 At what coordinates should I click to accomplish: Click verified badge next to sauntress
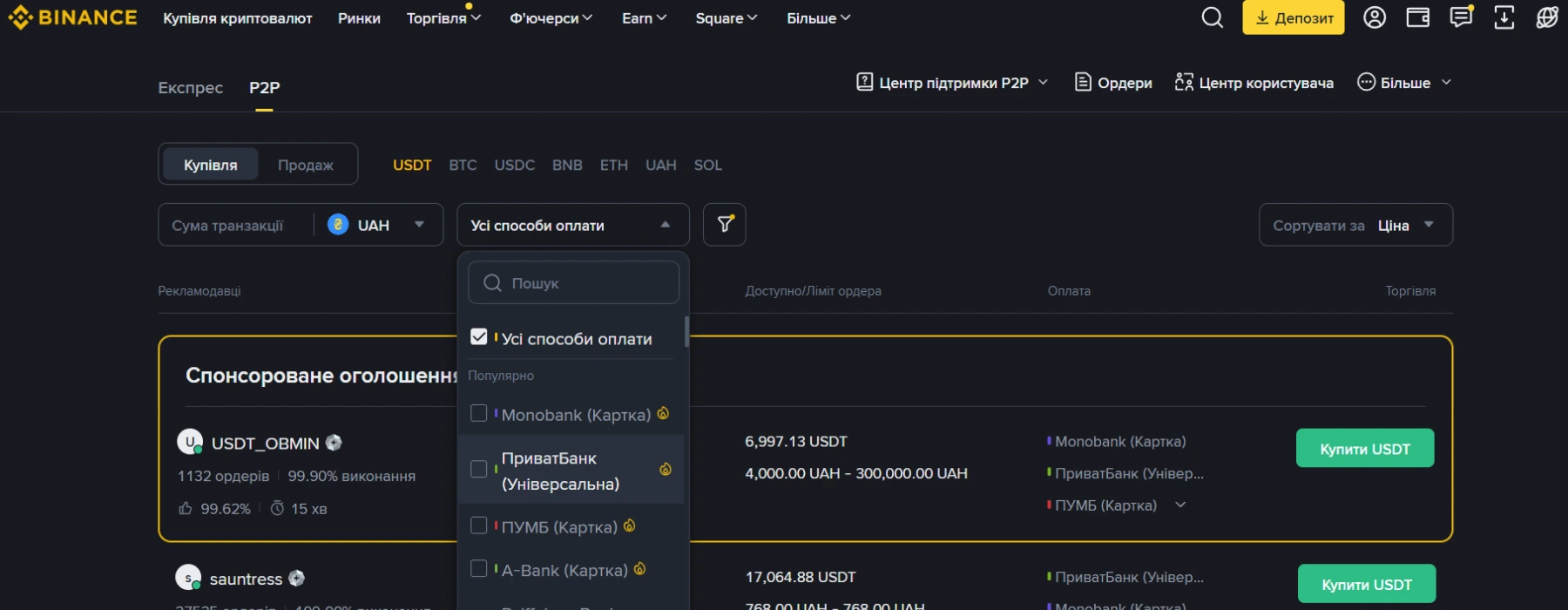point(296,578)
